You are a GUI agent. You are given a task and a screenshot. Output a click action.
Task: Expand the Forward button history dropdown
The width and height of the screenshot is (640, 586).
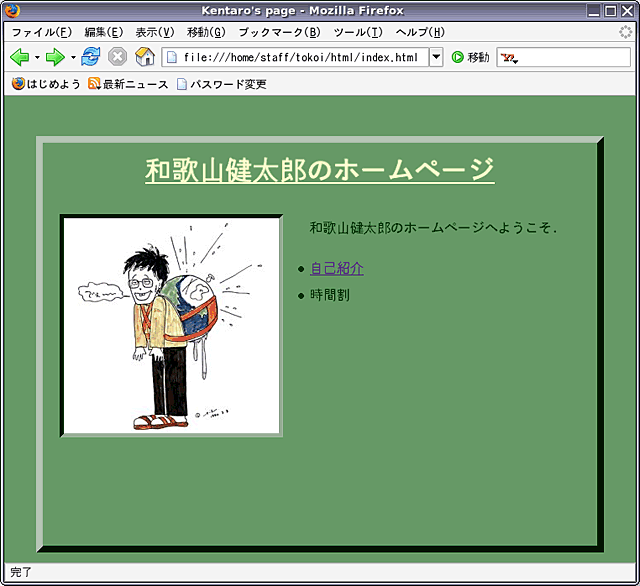tap(73, 57)
